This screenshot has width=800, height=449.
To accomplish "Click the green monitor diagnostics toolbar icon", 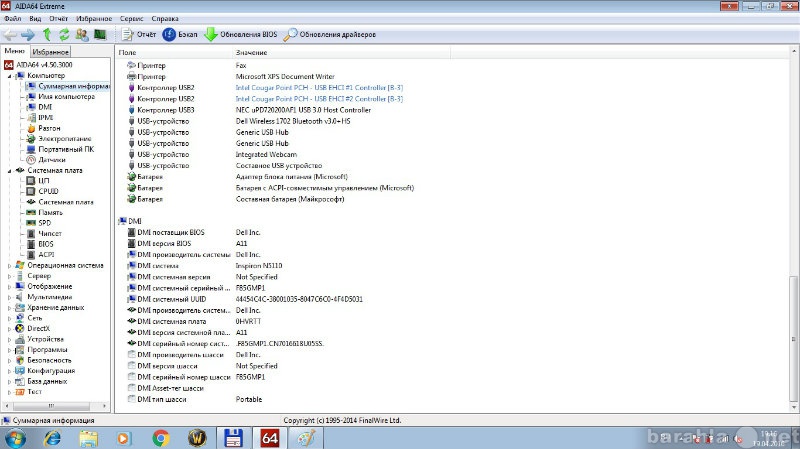I will point(100,35).
